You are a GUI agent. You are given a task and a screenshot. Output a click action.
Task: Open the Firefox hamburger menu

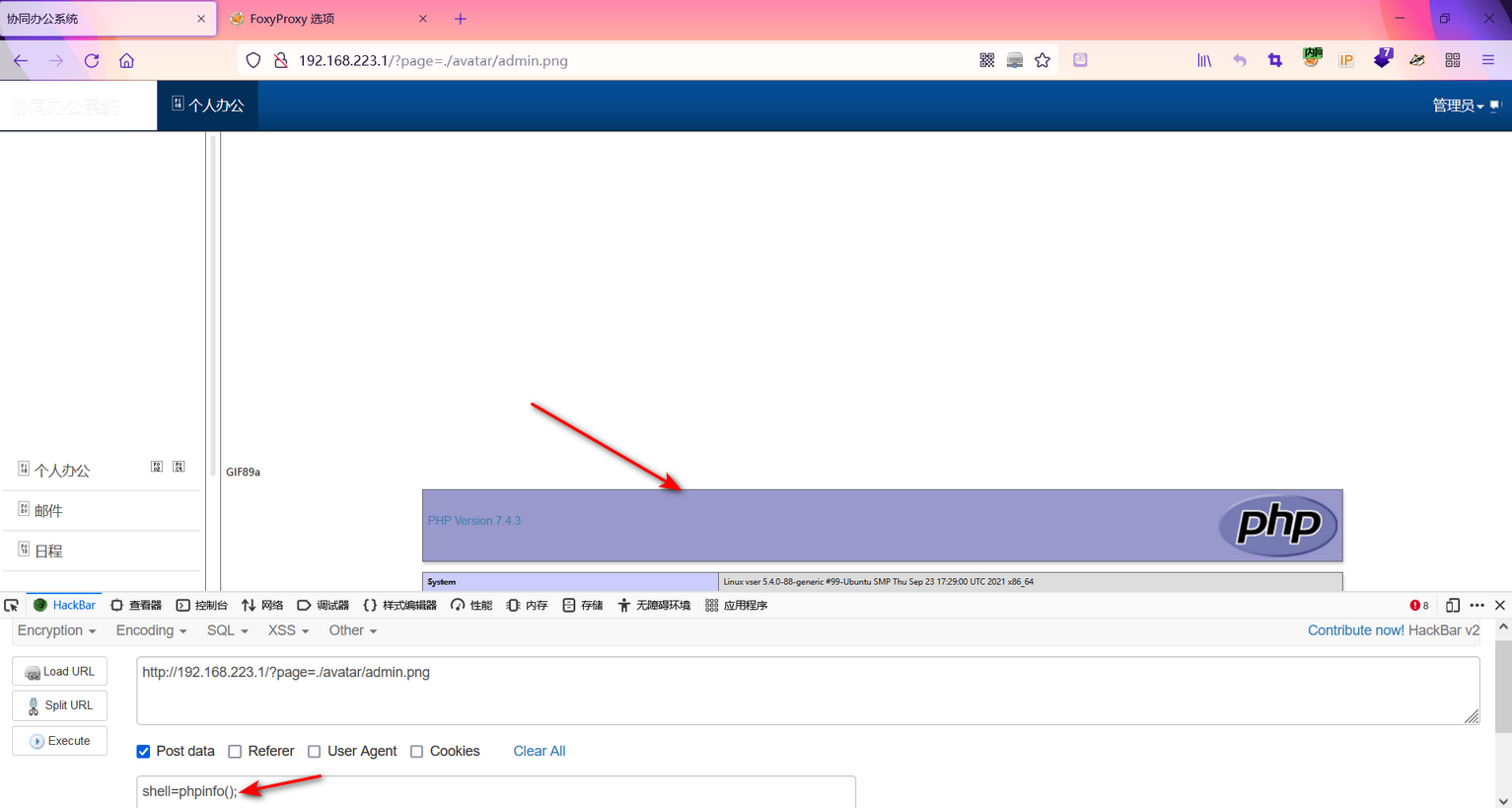[x=1488, y=60]
